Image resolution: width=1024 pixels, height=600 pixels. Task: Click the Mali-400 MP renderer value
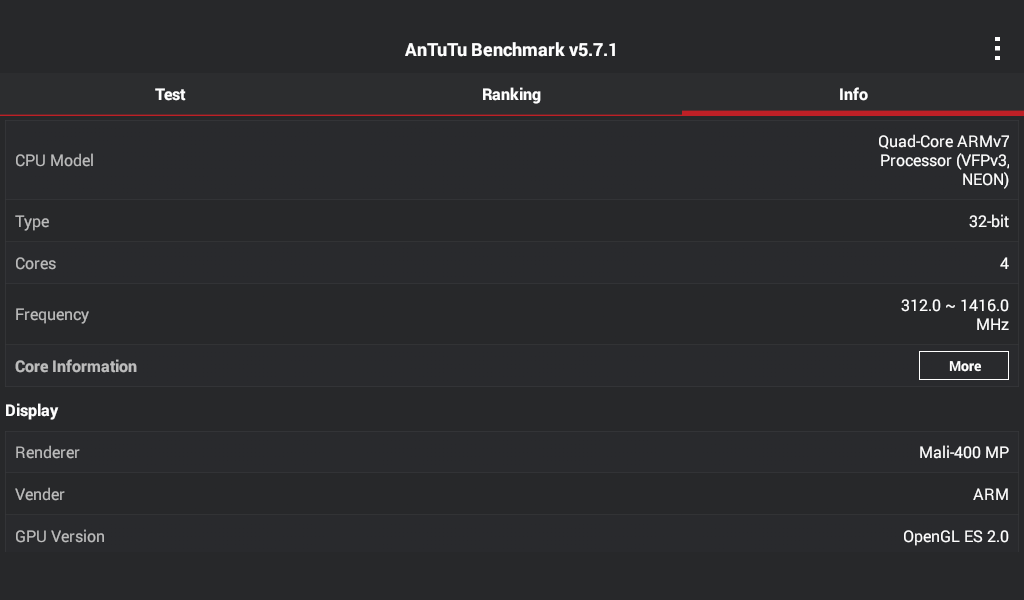(x=963, y=452)
